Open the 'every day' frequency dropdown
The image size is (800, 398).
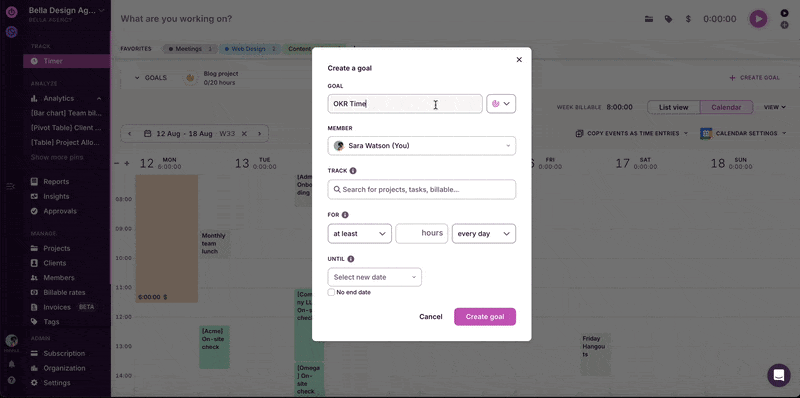484,234
